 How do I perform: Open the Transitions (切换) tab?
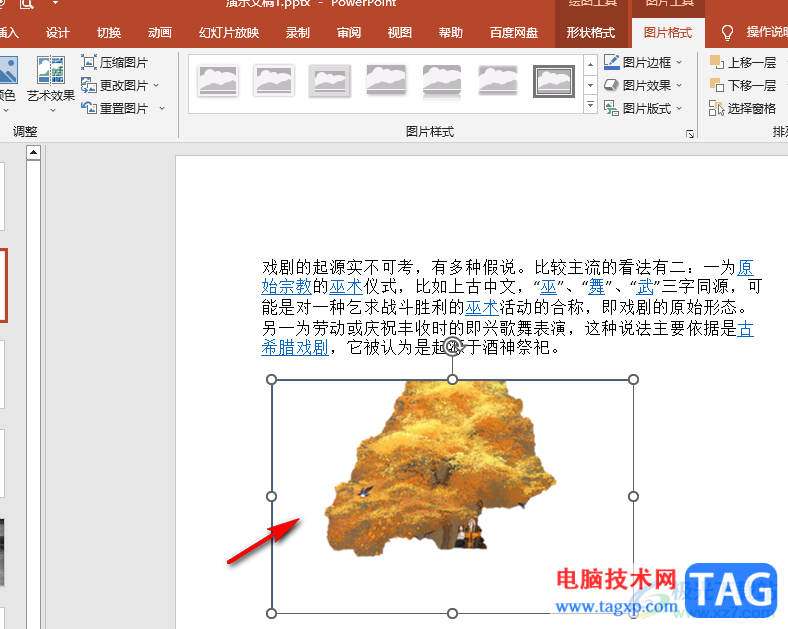(x=109, y=33)
